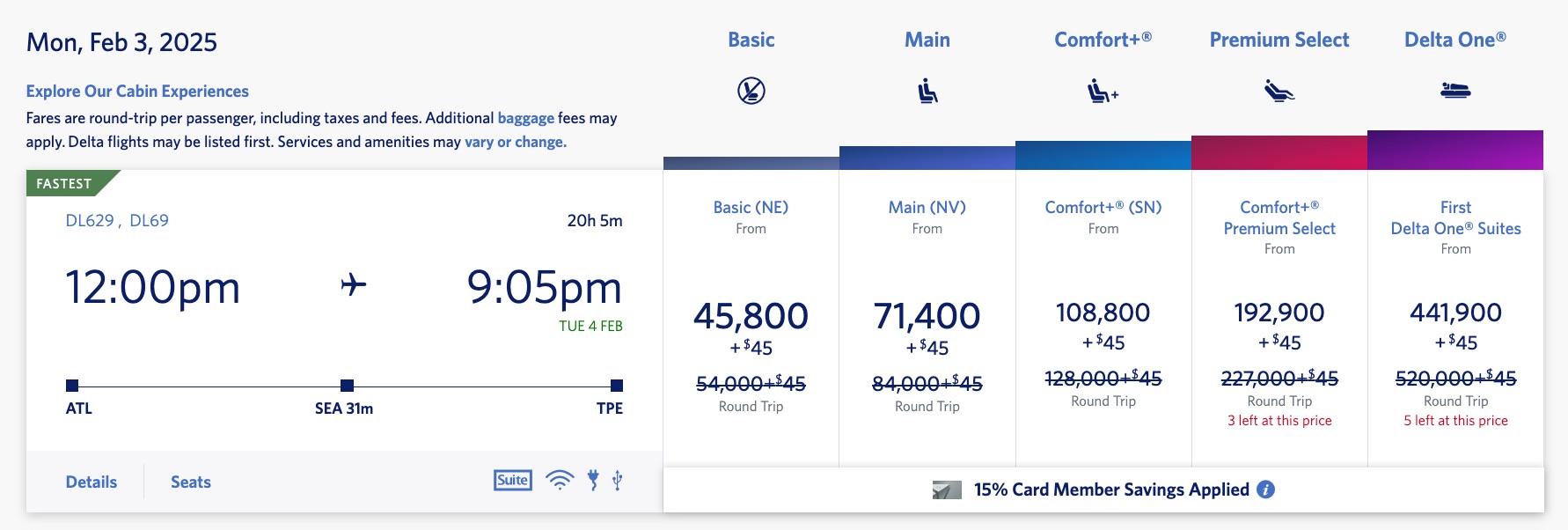Open the Comfort+ cabin column header

(1103, 40)
